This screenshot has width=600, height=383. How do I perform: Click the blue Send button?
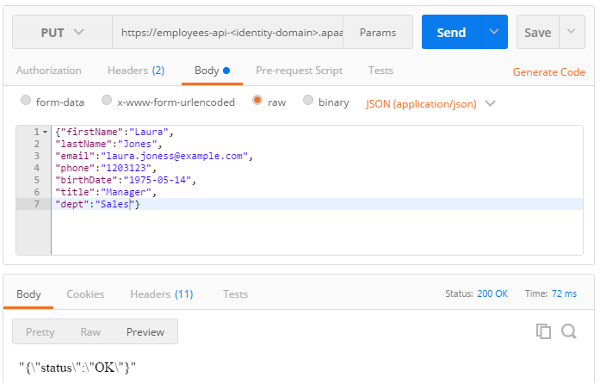tap(451, 32)
